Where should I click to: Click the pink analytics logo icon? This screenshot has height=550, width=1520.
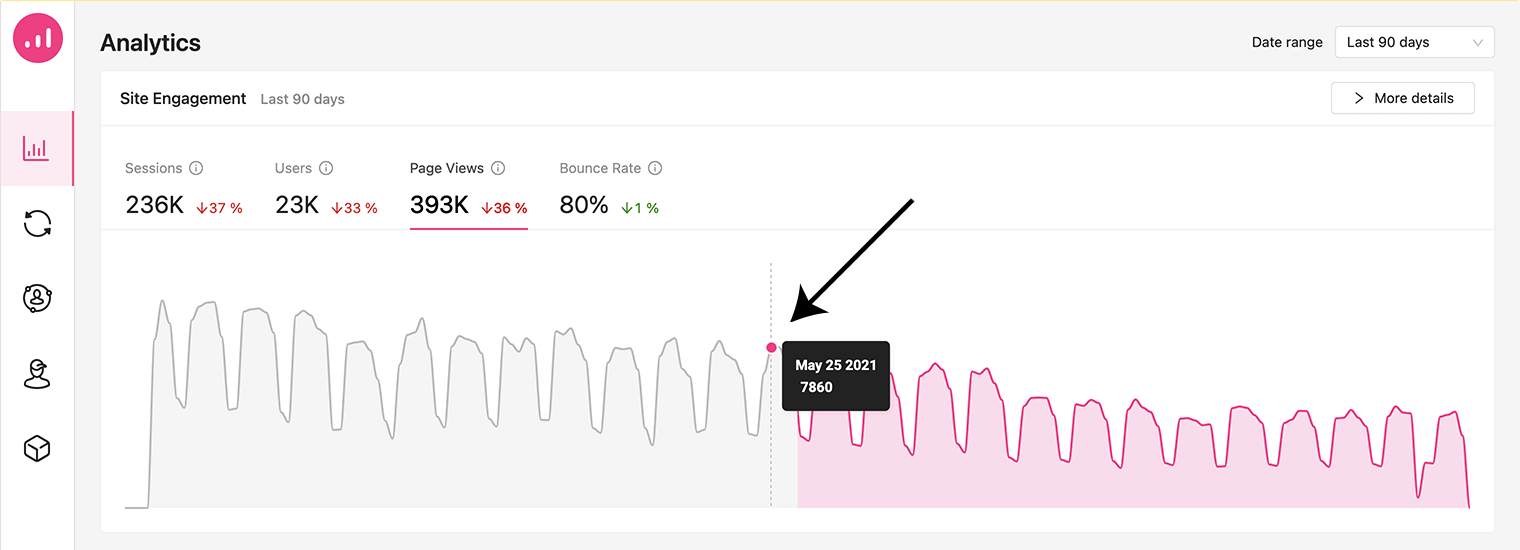point(37,38)
